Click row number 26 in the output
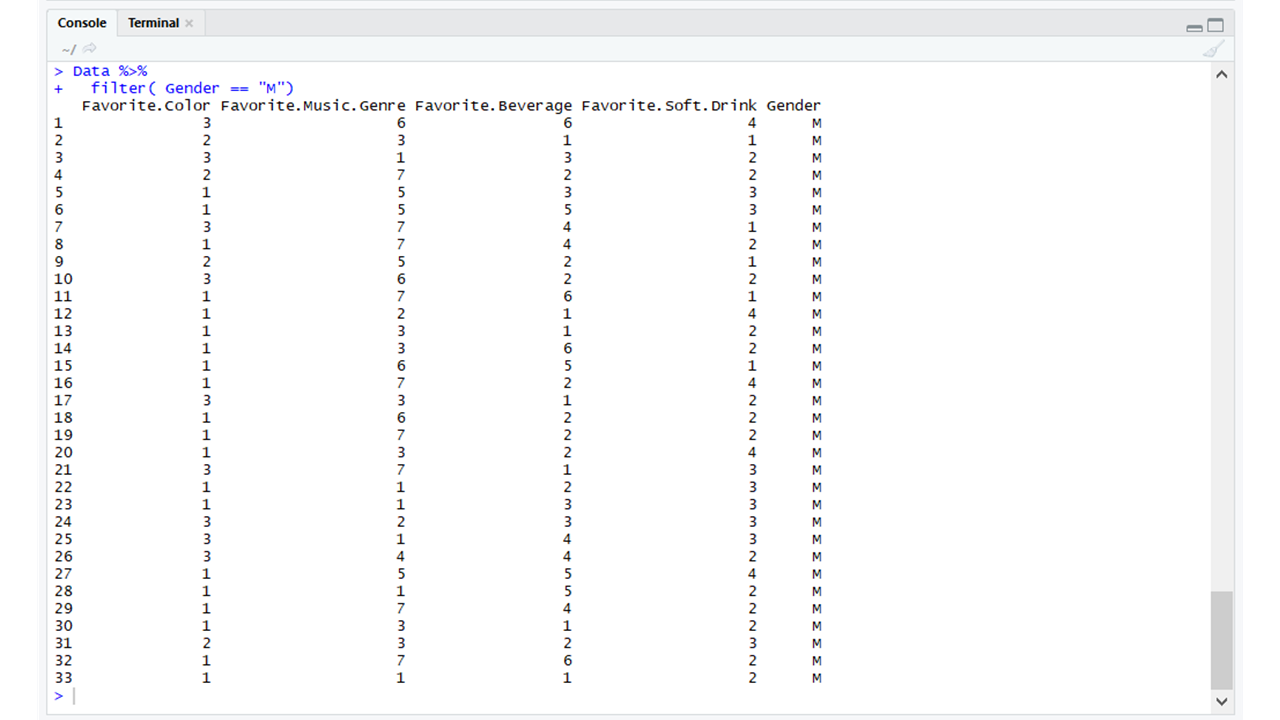This screenshot has width=1280, height=720. click(x=63, y=556)
